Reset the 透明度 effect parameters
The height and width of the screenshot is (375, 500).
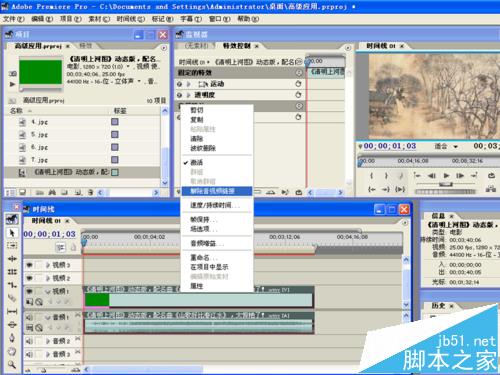pos(298,95)
